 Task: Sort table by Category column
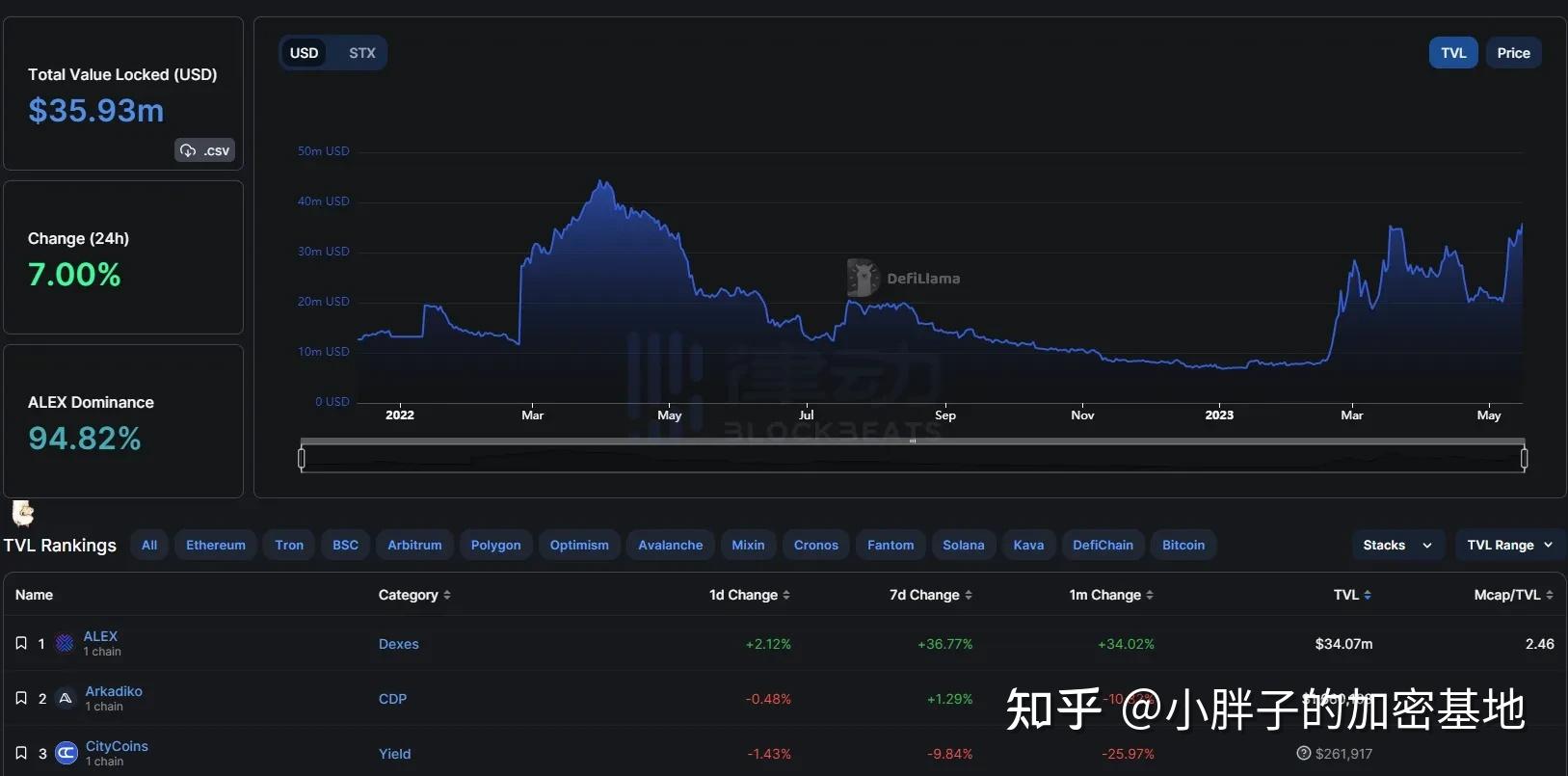414,595
